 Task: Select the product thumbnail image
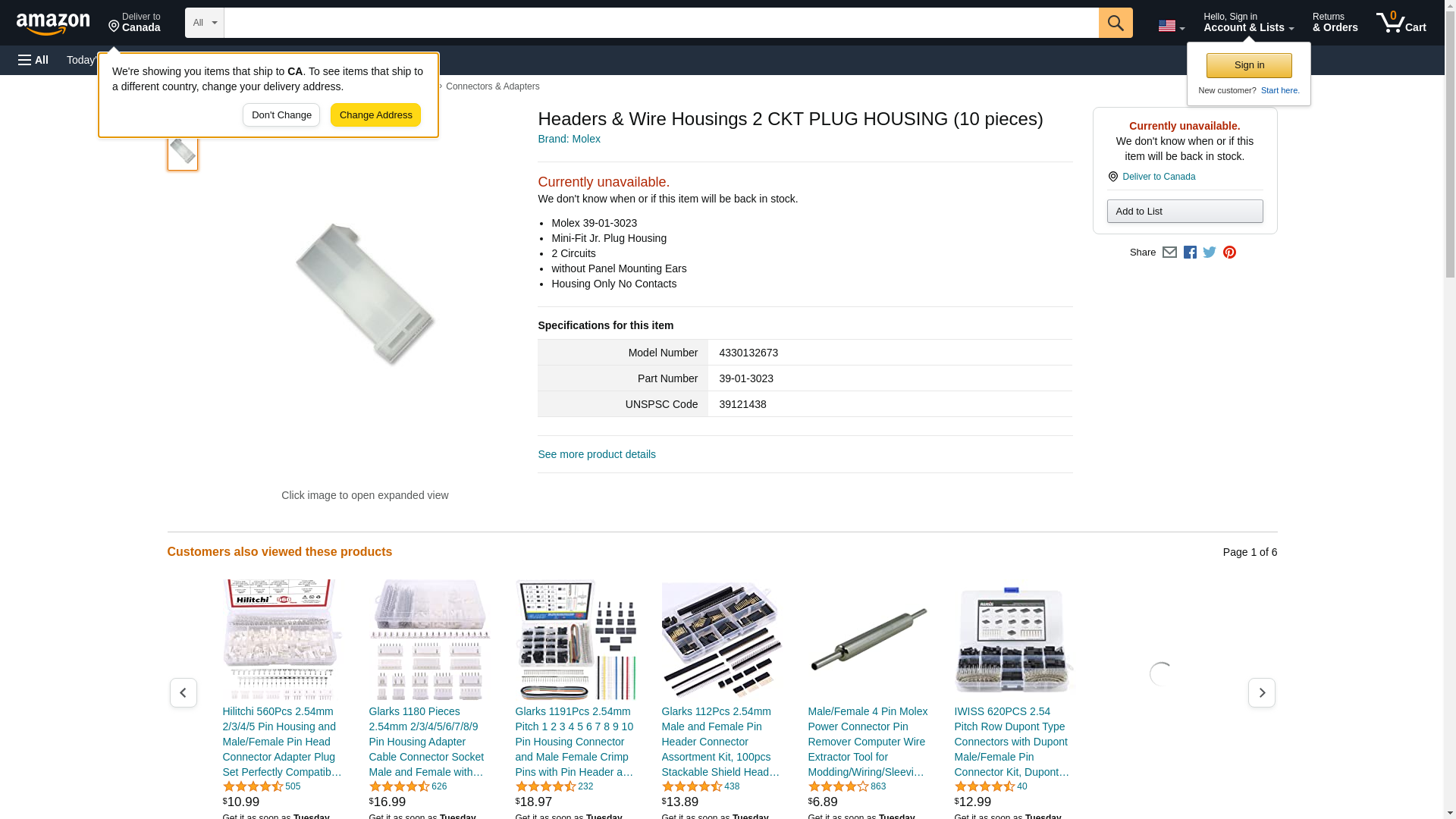click(183, 151)
